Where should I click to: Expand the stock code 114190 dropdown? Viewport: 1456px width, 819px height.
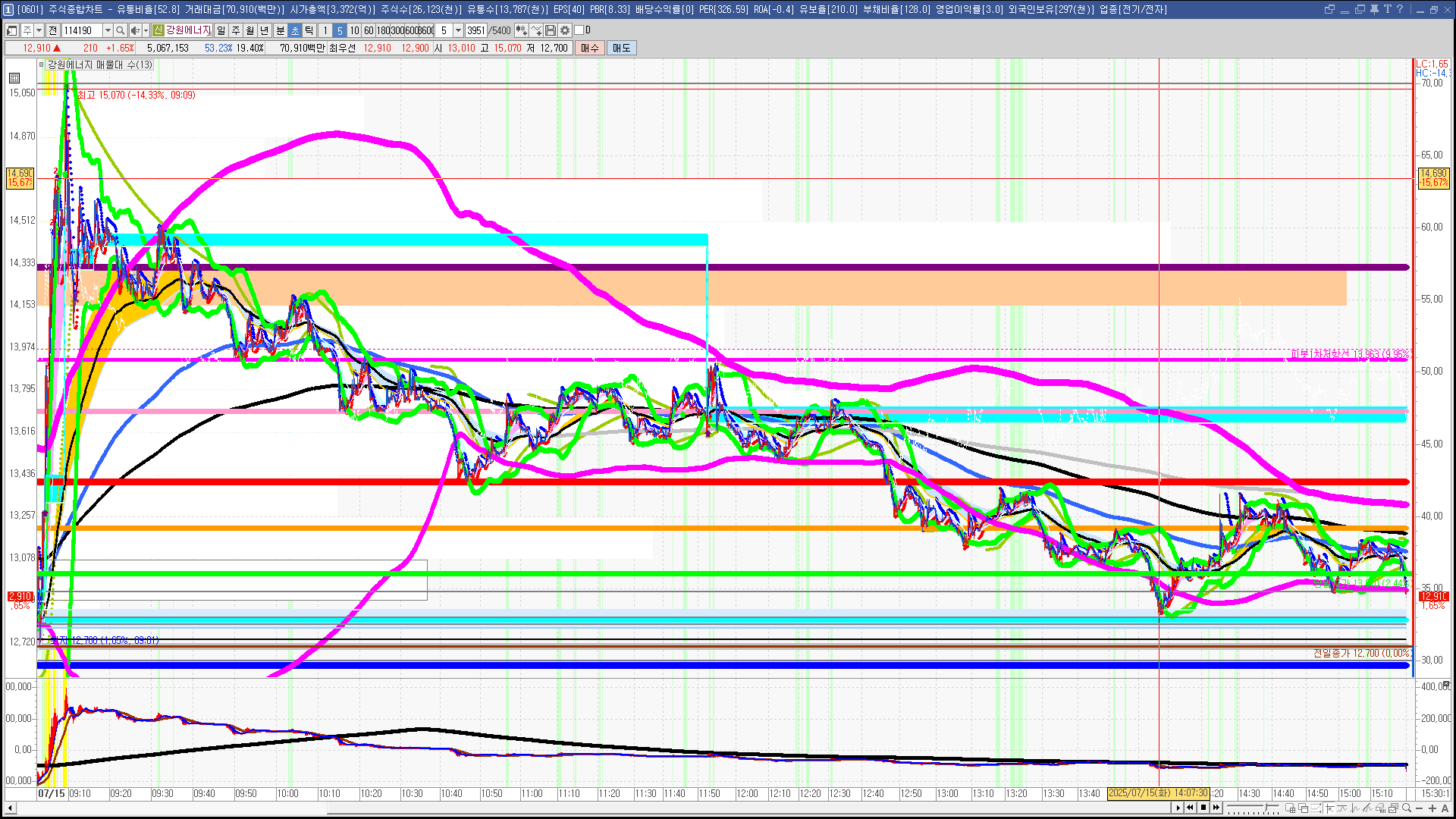108,30
